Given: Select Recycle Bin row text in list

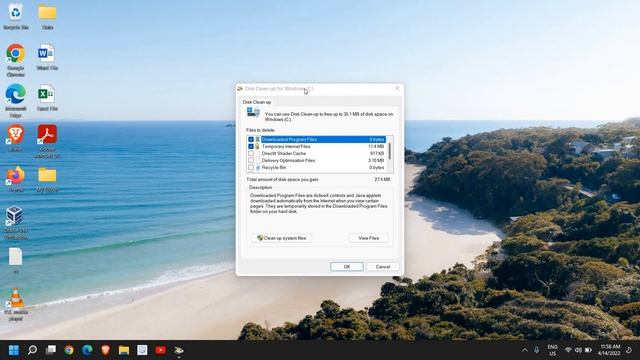Looking at the screenshot, I should pos(274,167).
